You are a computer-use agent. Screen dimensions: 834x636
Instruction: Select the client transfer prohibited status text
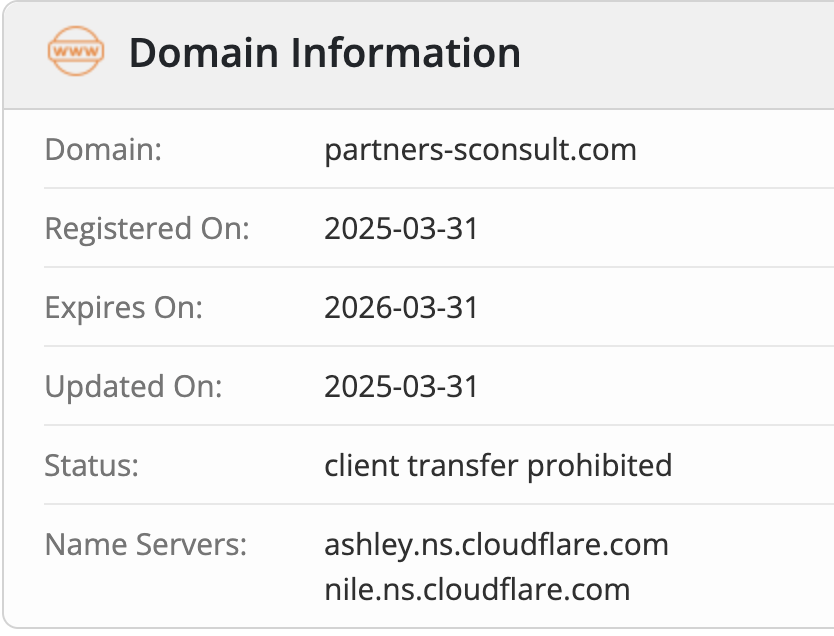click(x=498, y=465)
